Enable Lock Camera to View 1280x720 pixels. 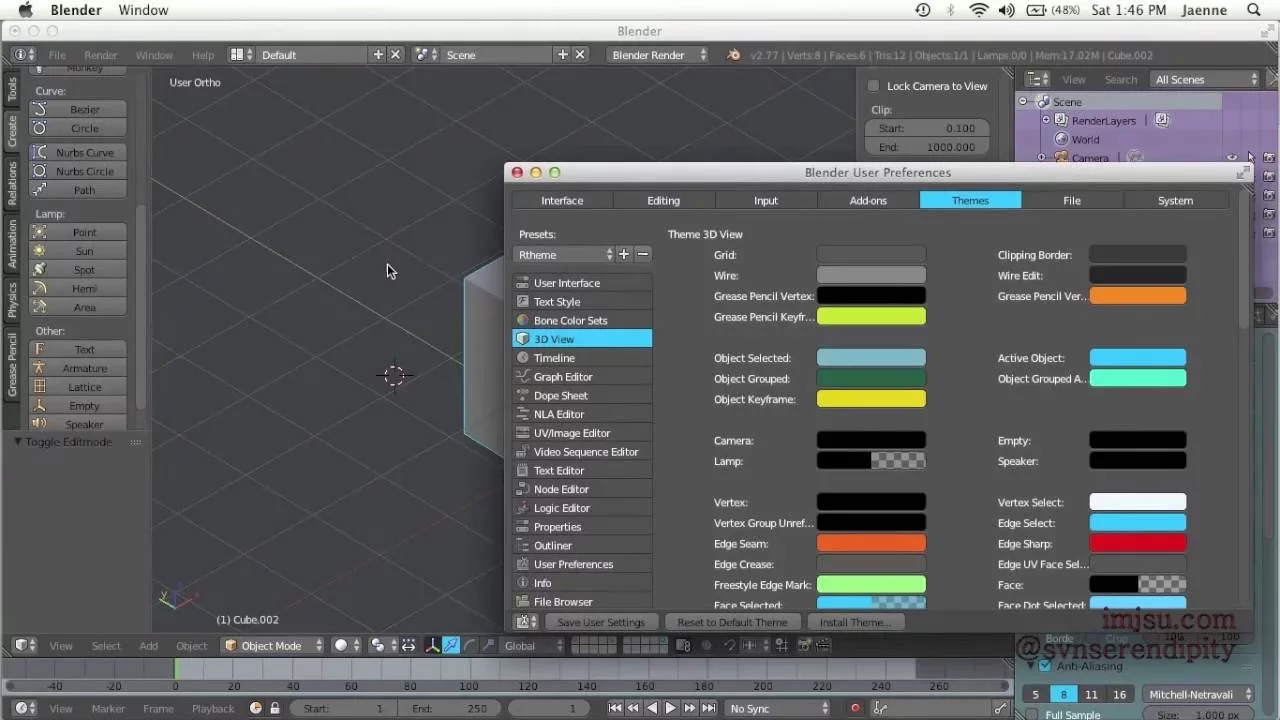874,86
